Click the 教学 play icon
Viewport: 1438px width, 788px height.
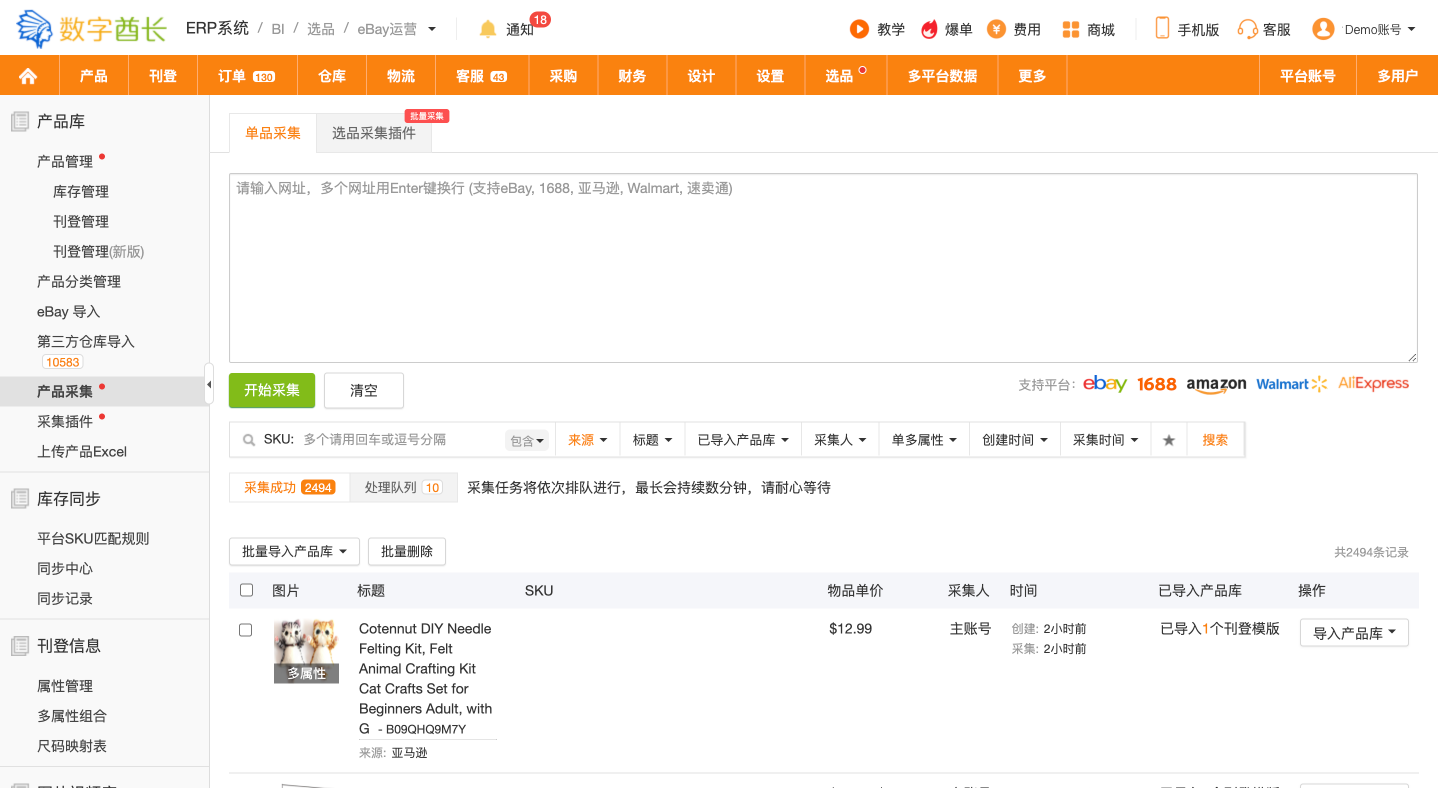[x=859, y=29]
